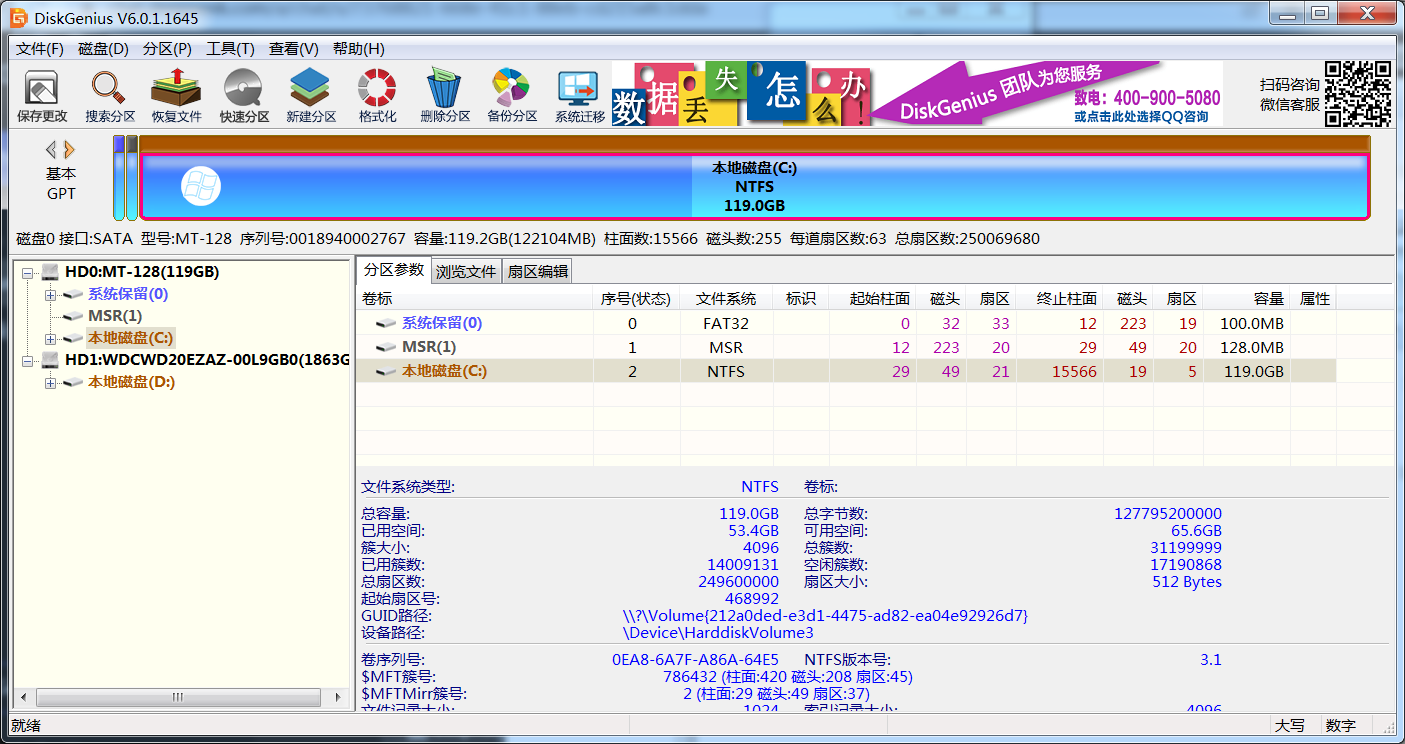
Task: Collapse the HD0:MT-128 disk tree node
Action: [x=28, y=272]
